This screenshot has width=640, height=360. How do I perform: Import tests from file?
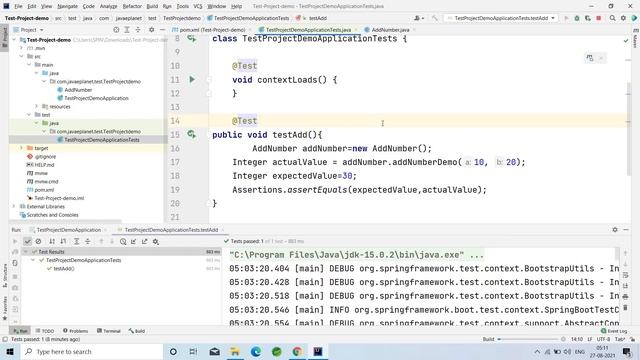pos(133,242)
